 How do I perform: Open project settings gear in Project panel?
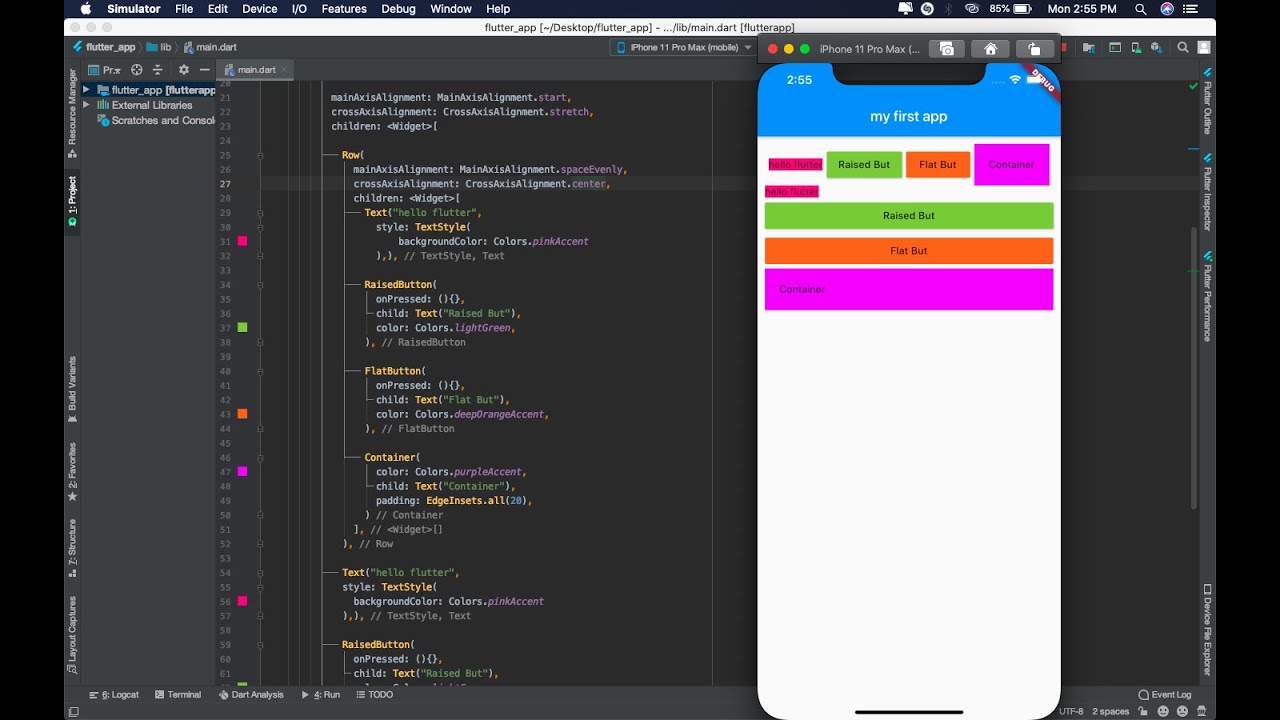click(x=183, y=70)
